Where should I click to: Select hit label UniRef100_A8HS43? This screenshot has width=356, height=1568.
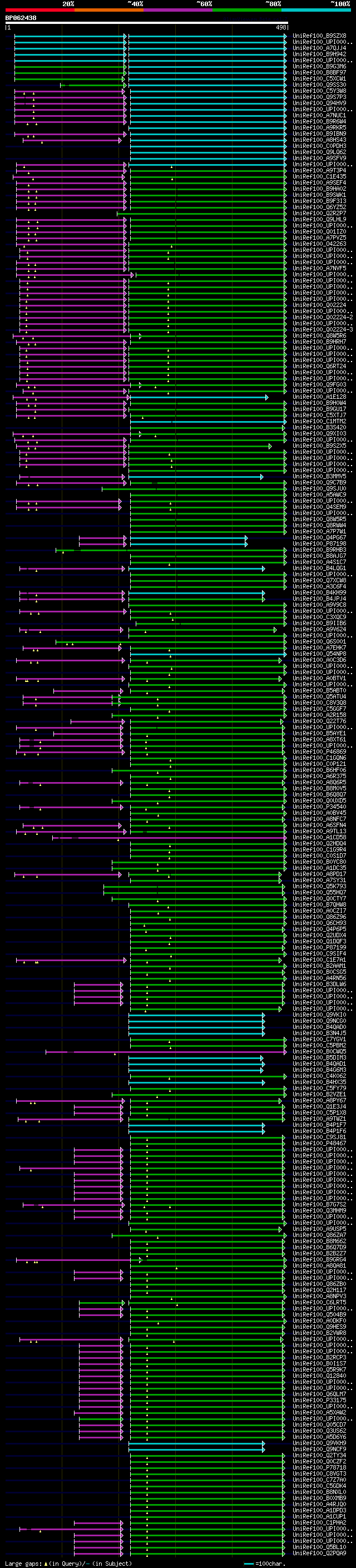[319, 140]
